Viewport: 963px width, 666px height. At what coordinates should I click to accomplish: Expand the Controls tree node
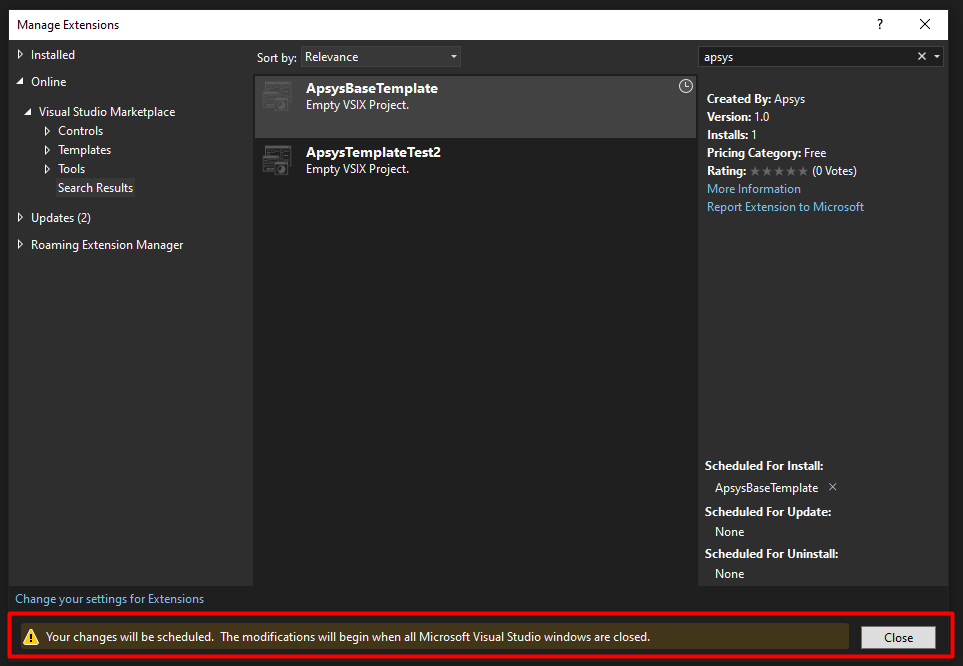[47, 131]
